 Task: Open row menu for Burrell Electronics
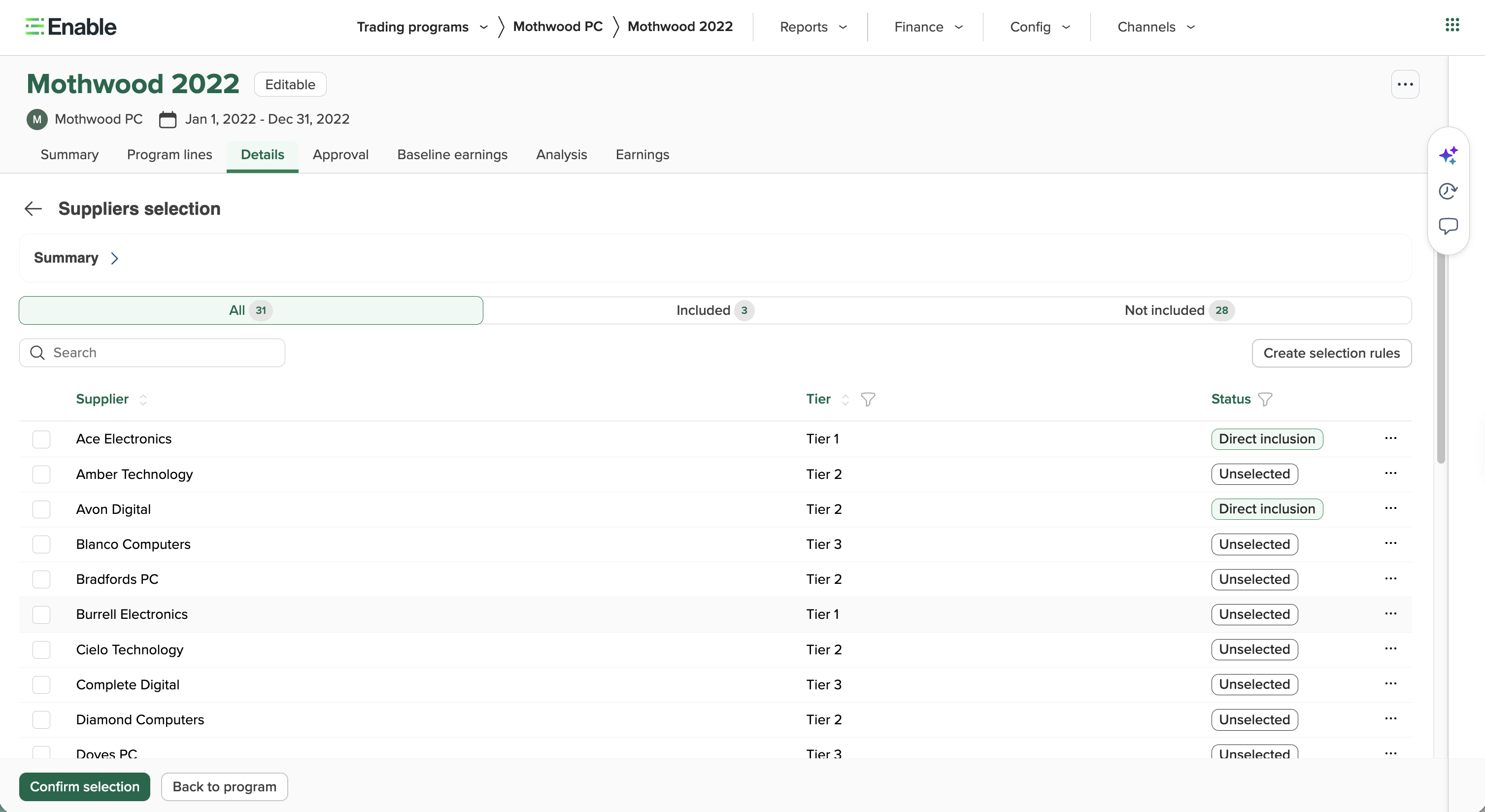point(1390,614)
